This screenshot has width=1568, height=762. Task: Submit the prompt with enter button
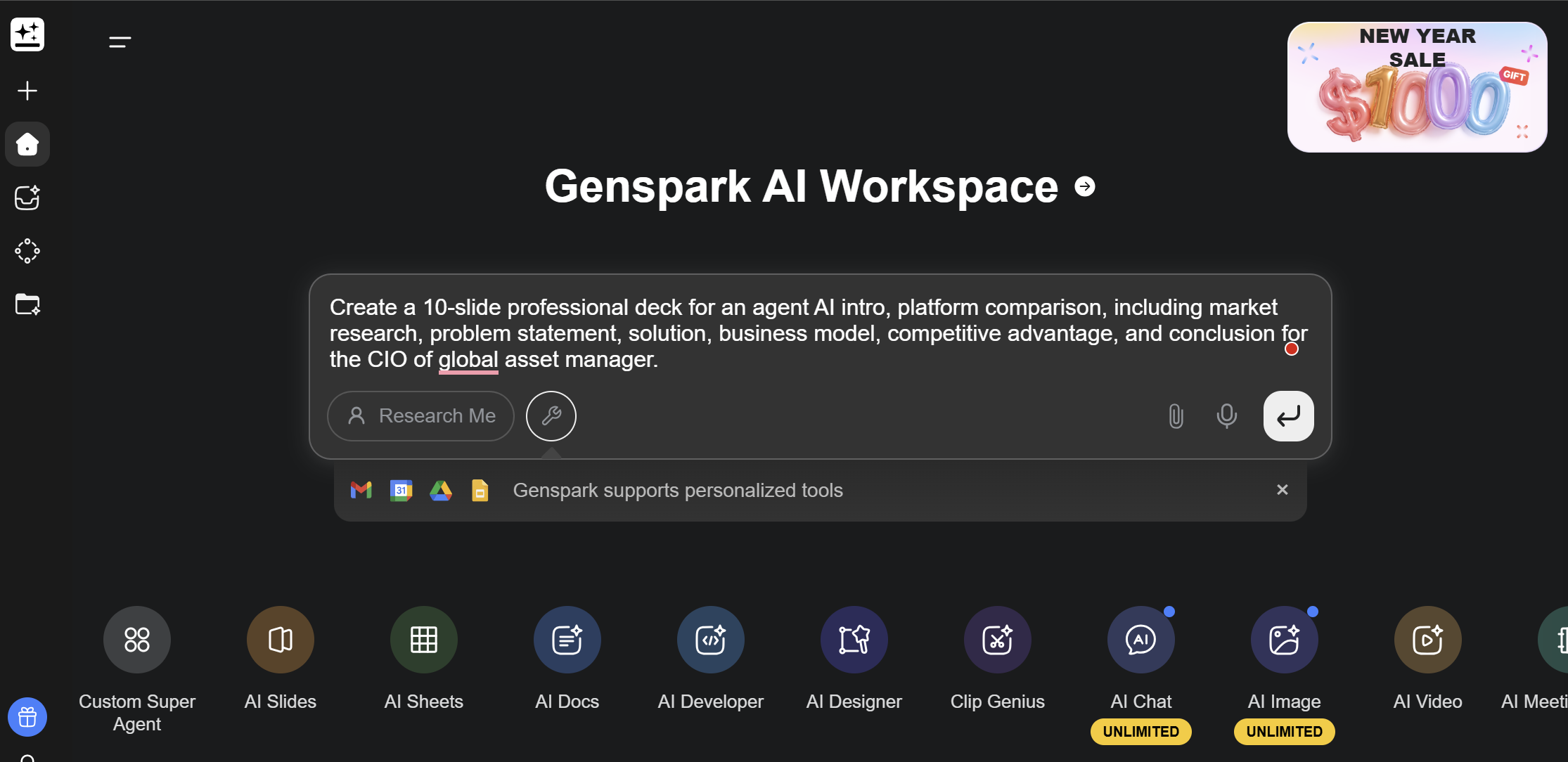(x=1288, y=416)
